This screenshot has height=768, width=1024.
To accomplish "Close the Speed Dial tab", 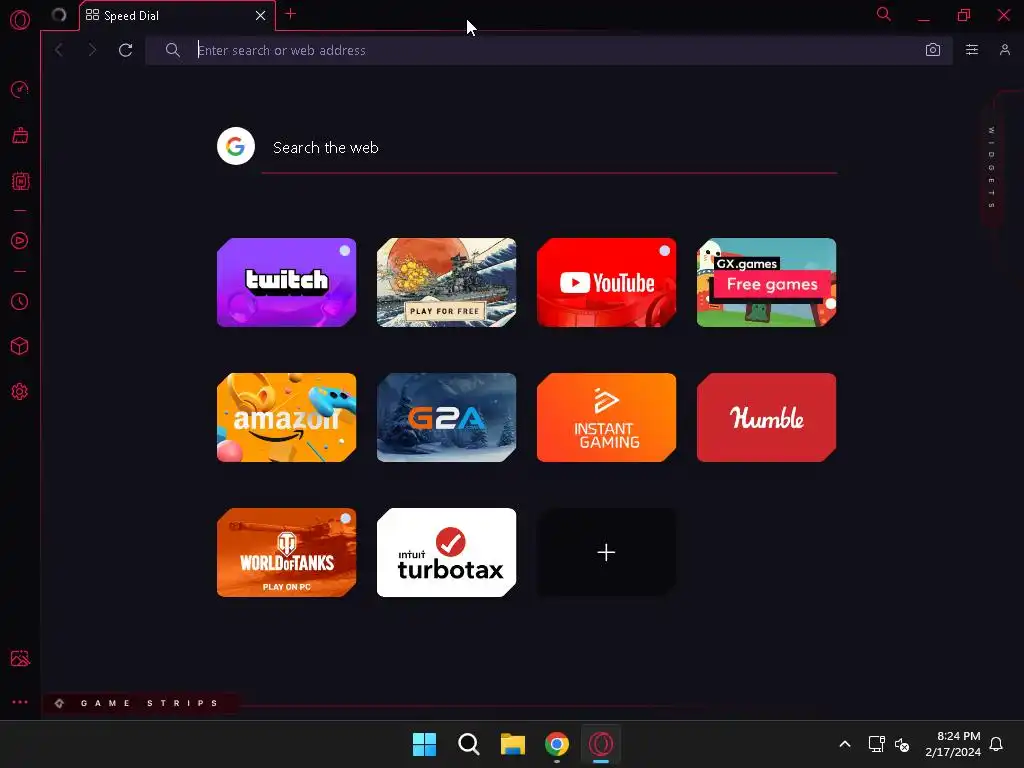I will [261, 15].
